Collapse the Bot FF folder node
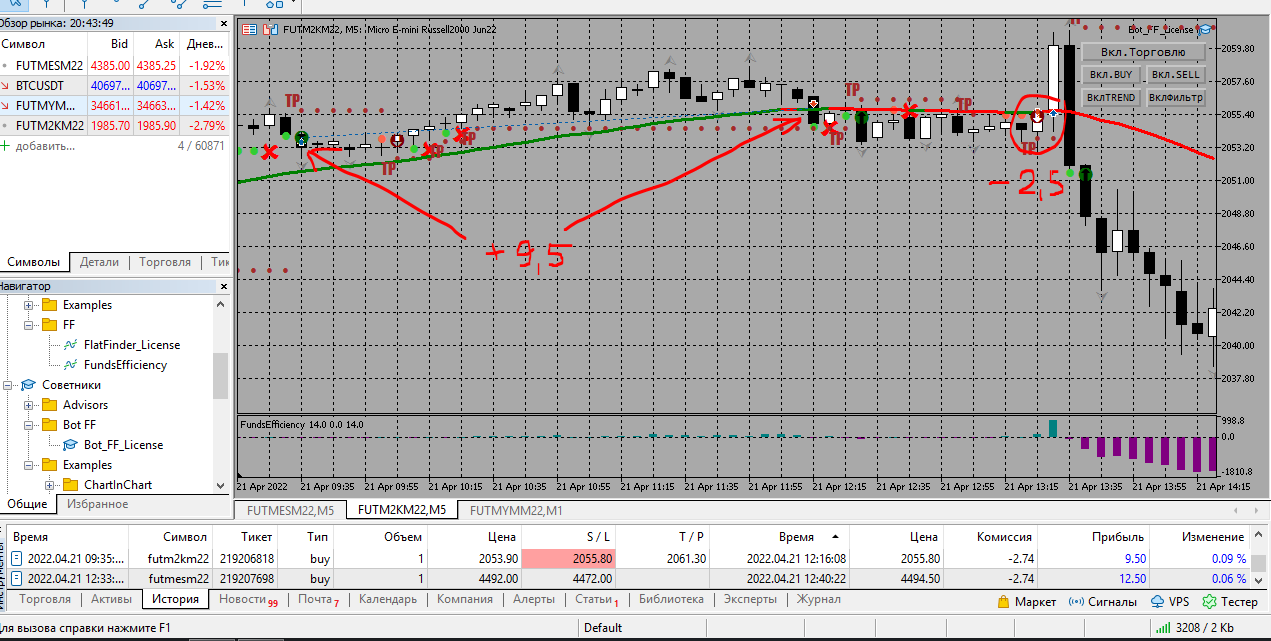Screen dimensions: 1271x641 pos(28,425)
